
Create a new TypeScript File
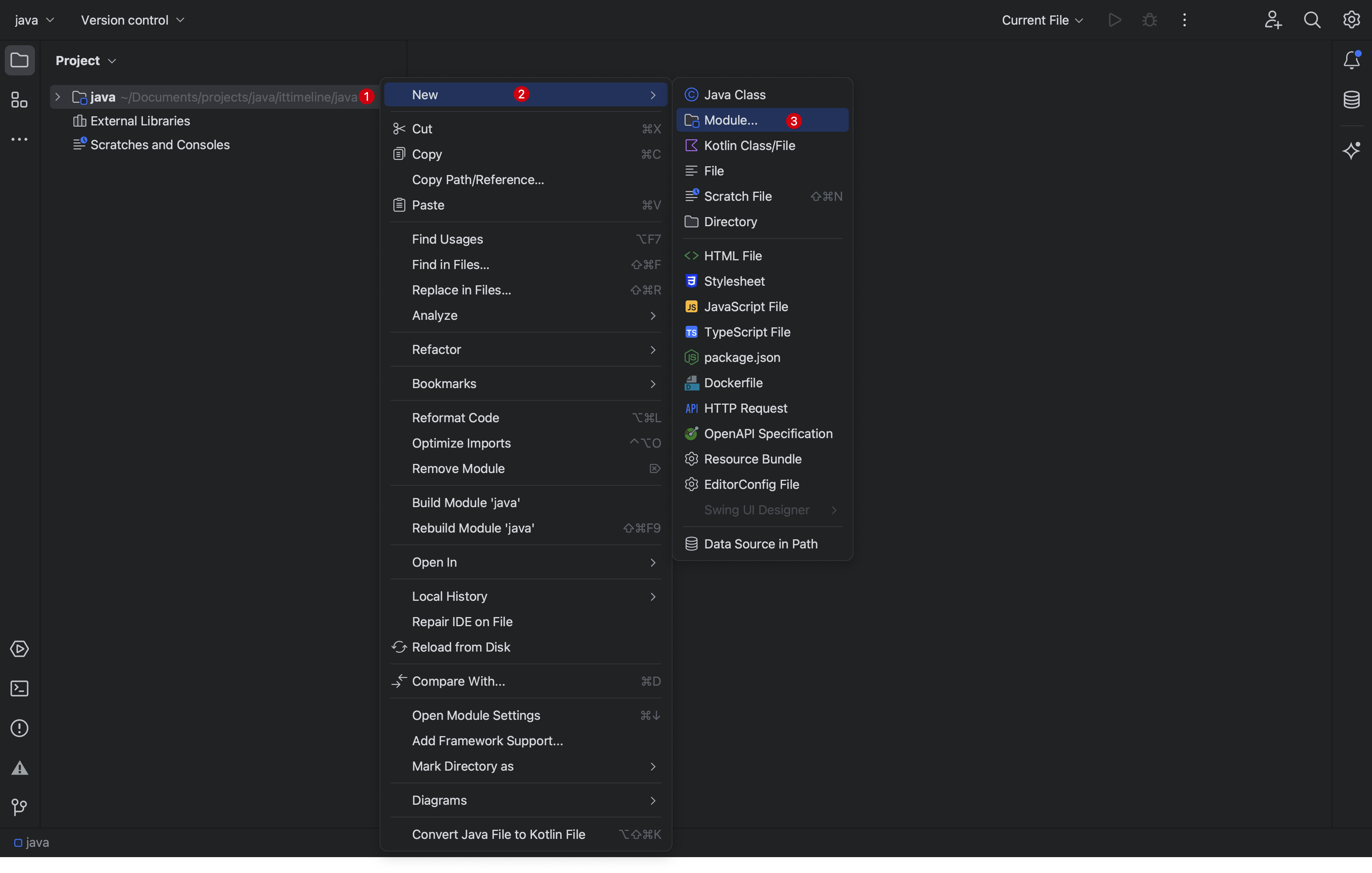pyautogui.click(x=762, y=332)
